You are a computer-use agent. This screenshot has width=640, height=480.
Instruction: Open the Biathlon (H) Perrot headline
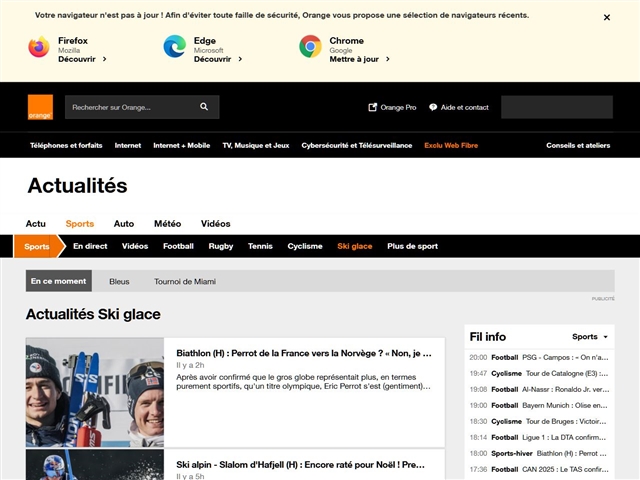pos(304,353)
